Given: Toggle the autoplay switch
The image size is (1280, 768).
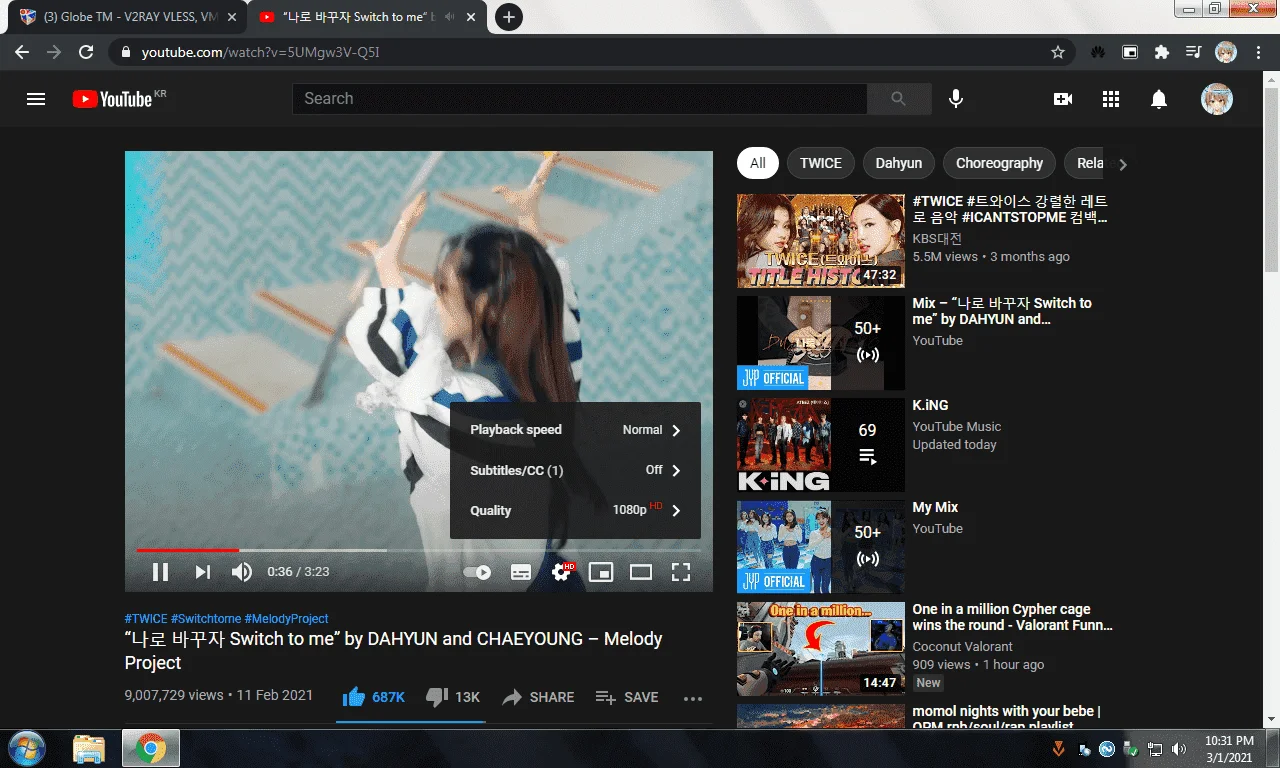Looking at the screenshot, I should coord(477,572).
